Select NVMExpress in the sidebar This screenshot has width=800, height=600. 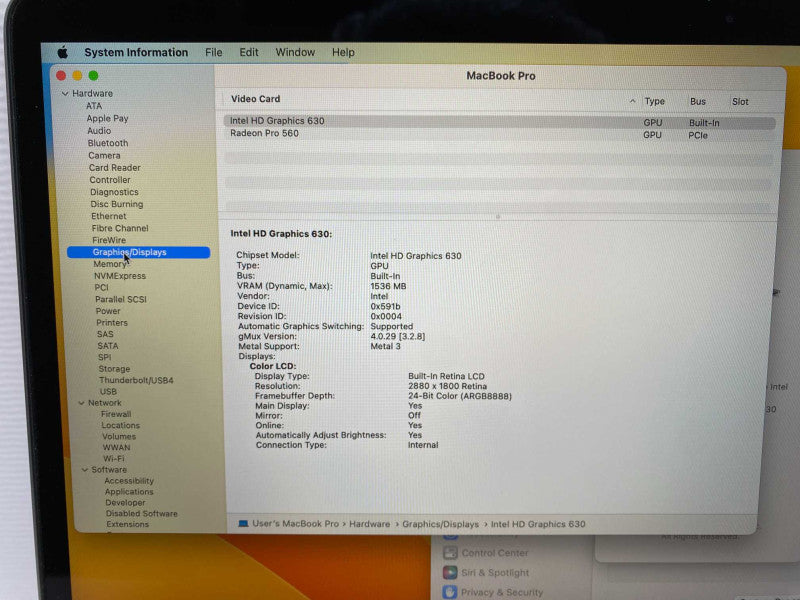pyautogui.click(x=120, y=276)
